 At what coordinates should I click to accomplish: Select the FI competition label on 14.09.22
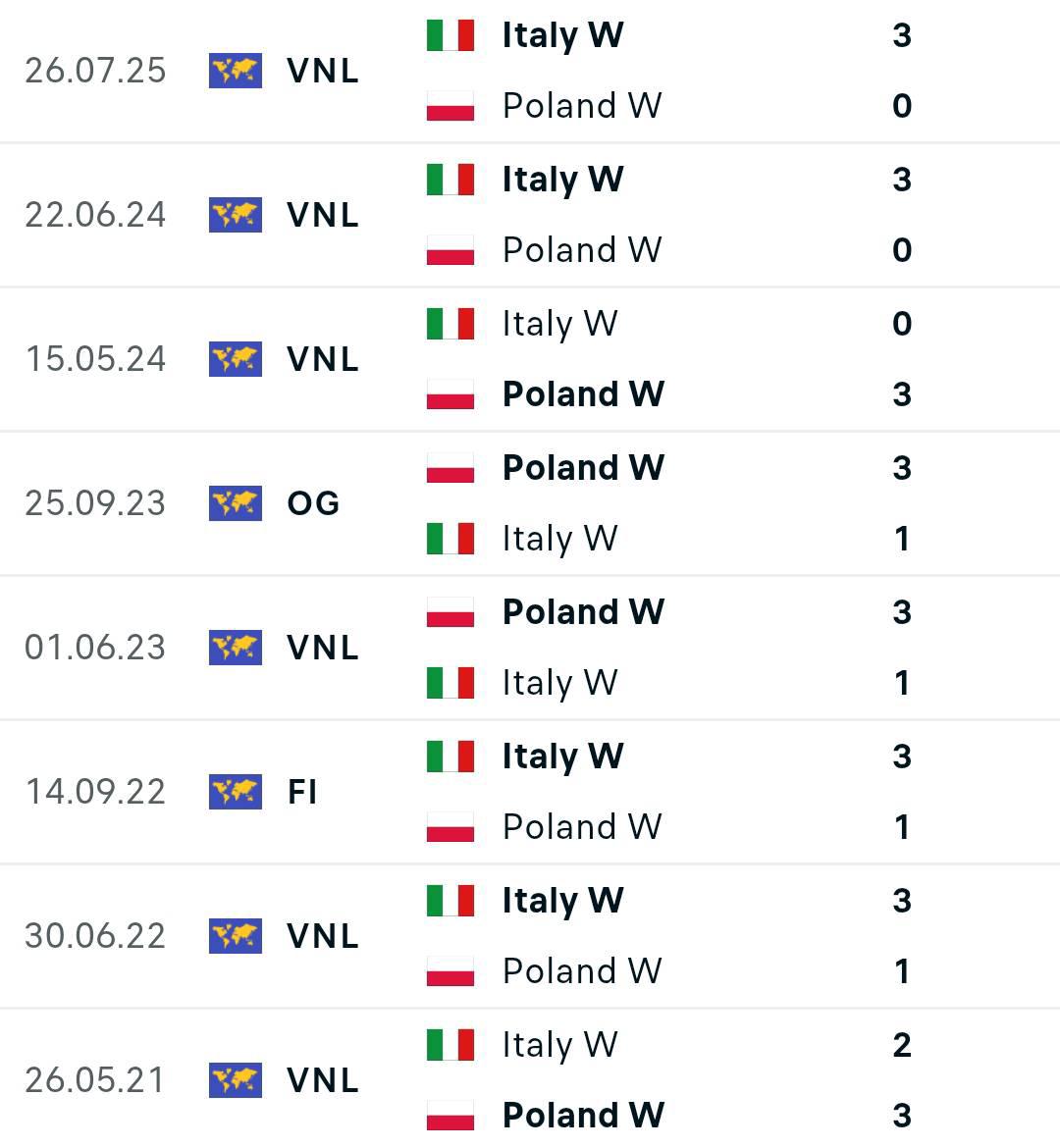[302, 792]
